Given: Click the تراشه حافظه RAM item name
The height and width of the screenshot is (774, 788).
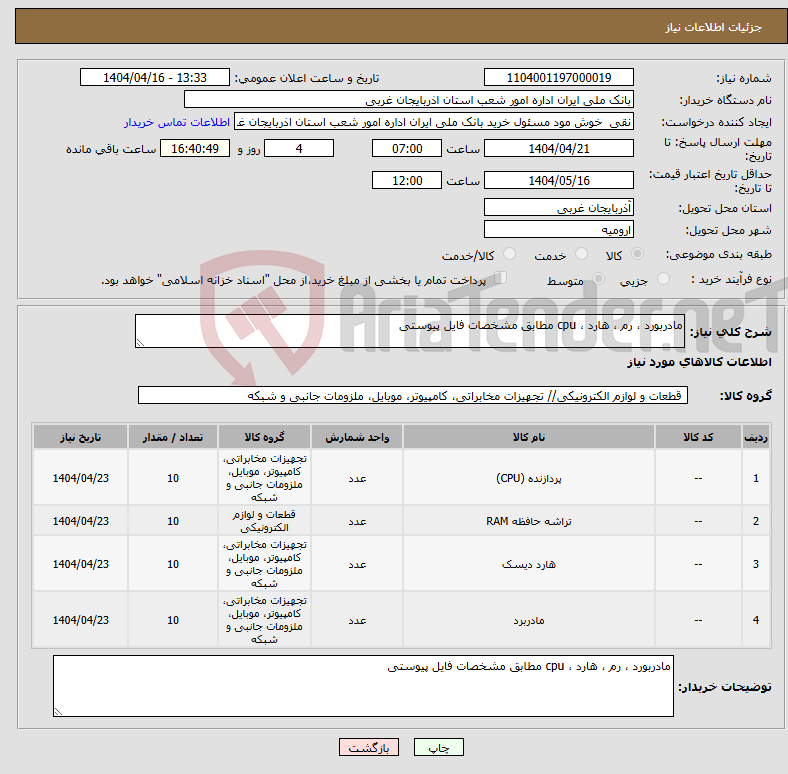Looking at the screenshot, I should tap(529, 521).
